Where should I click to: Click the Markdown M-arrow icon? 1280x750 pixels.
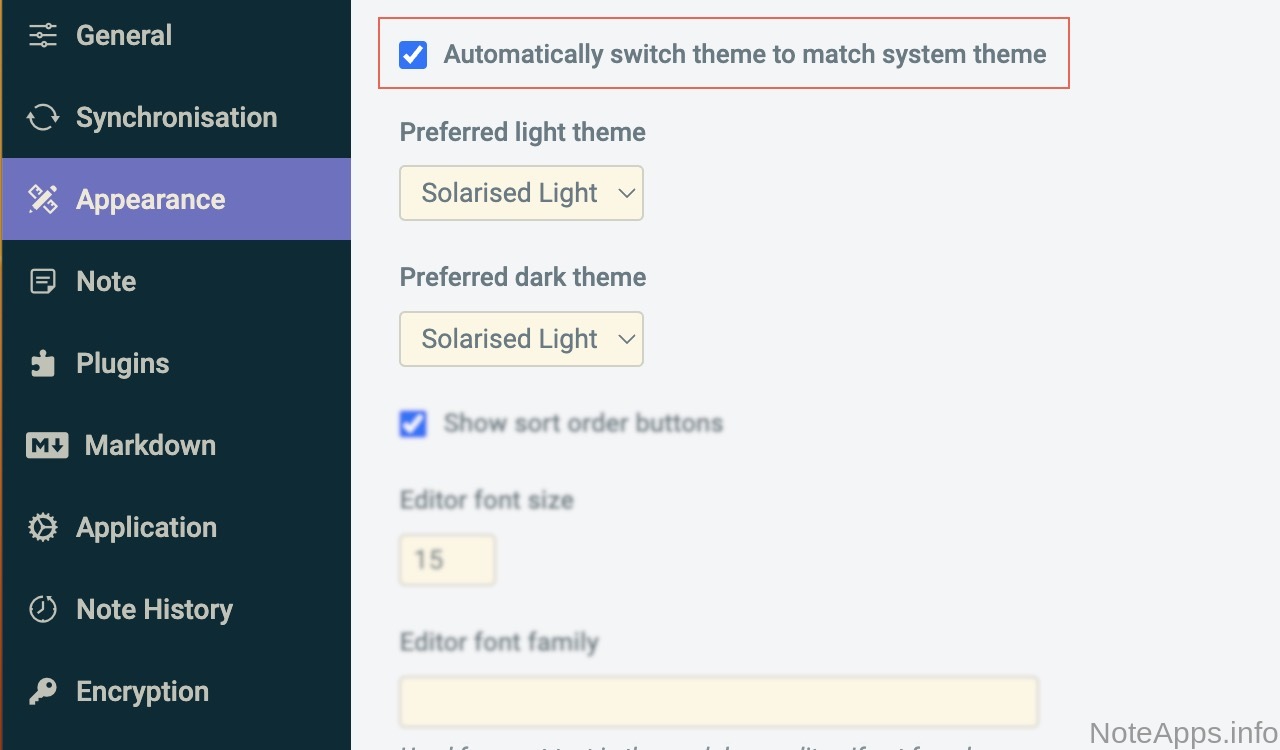click(47, 446)
